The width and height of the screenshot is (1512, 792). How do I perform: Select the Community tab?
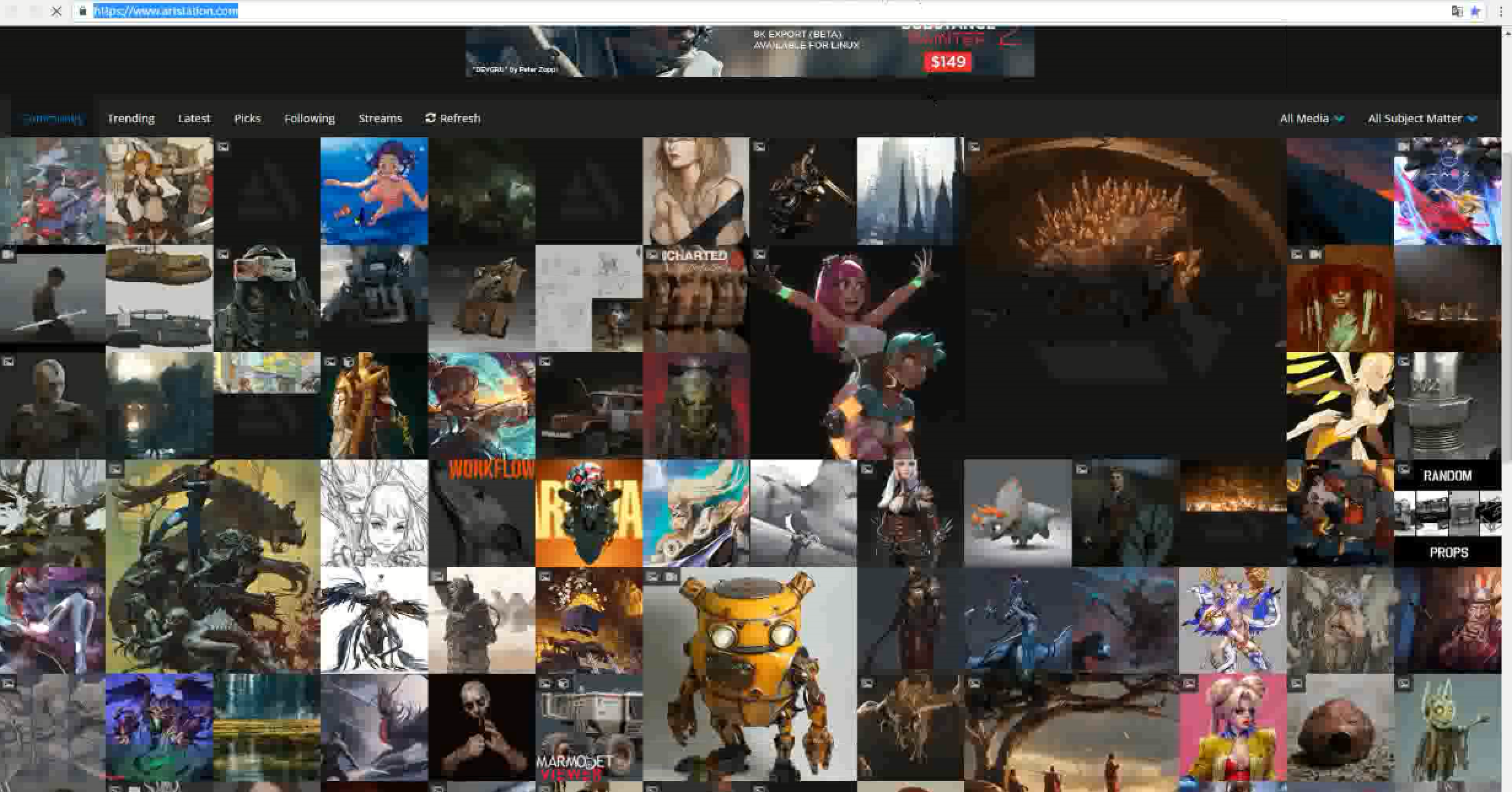pos(52,119)
